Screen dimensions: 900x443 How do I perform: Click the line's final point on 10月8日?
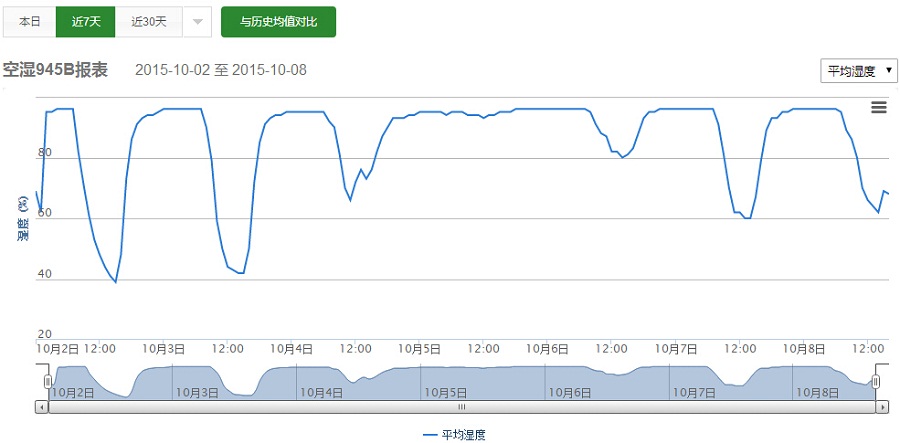tap(888, 193)
